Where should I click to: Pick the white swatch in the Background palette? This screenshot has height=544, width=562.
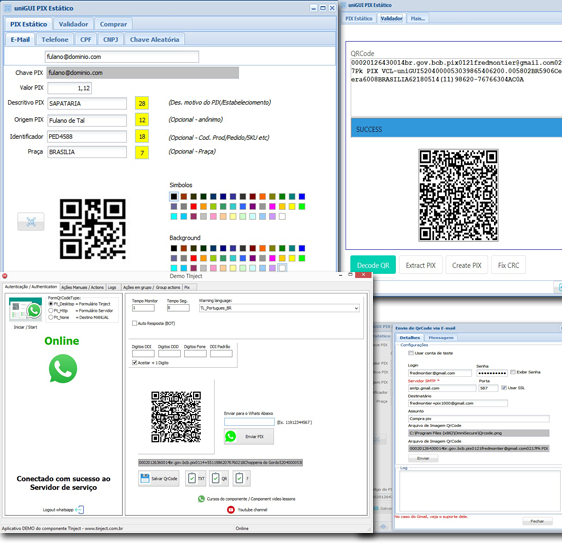coord(282,268)
